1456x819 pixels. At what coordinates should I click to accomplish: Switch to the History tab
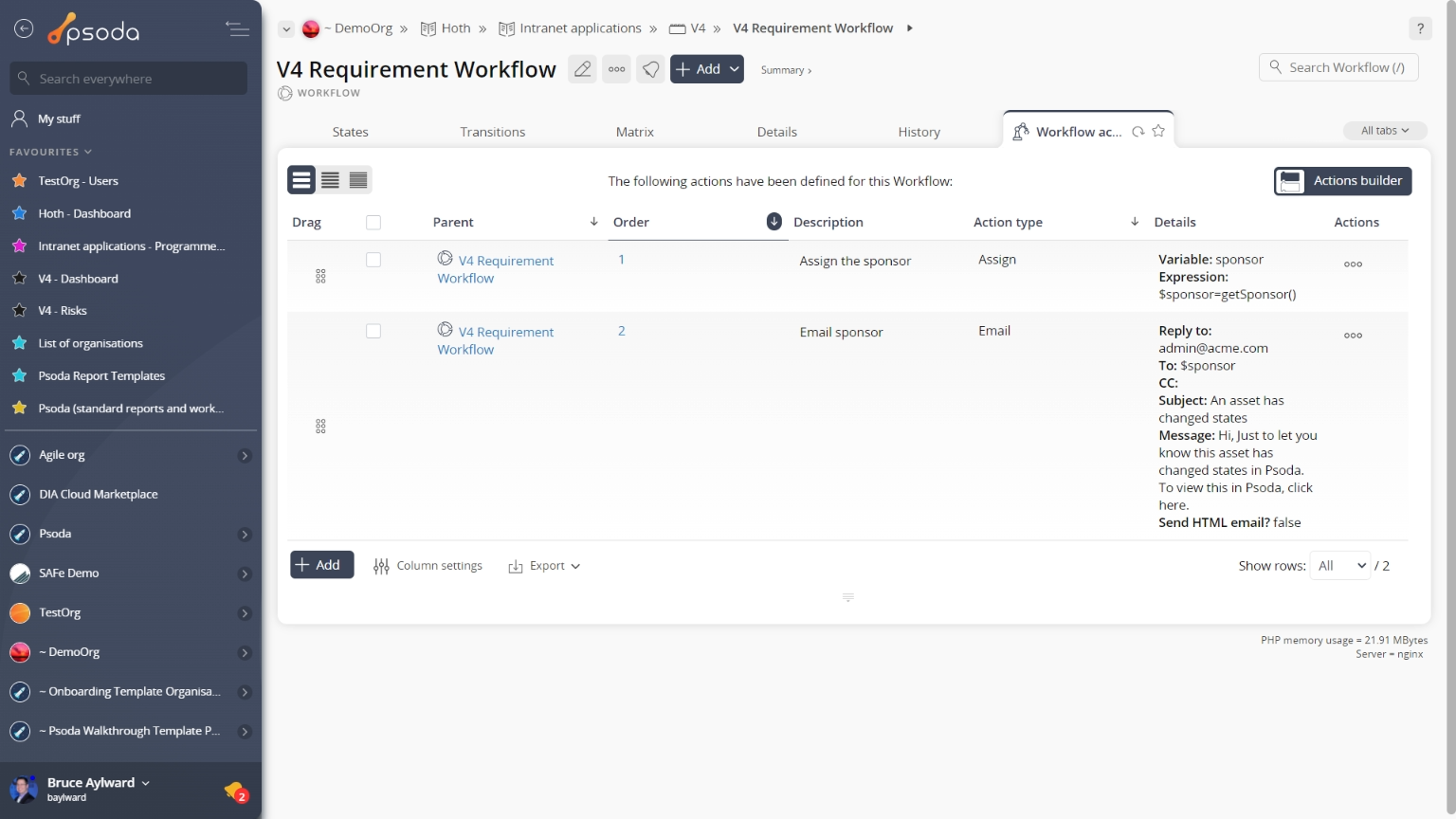(x=919, y=132)
